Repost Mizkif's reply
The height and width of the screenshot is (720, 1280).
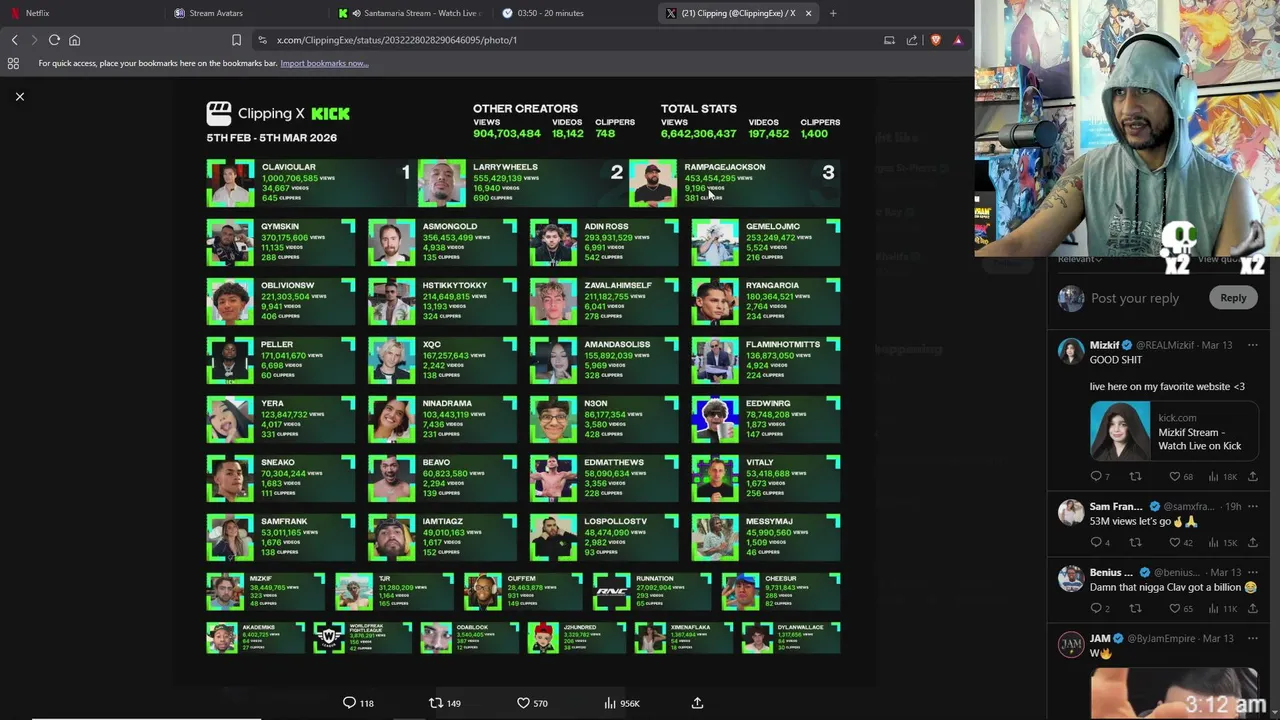pos(1135,476)
